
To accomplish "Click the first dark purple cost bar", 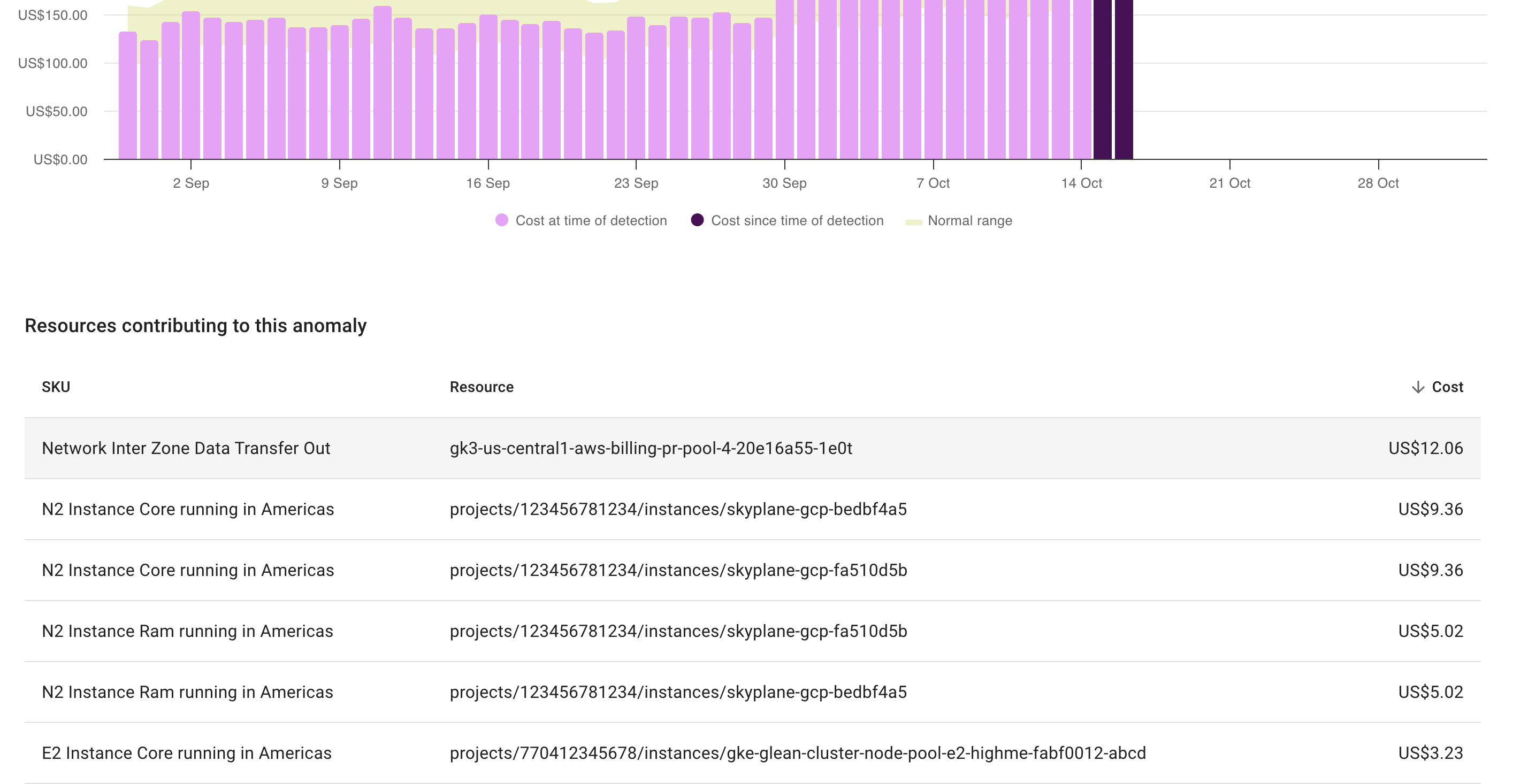I will click(1103, 79).
